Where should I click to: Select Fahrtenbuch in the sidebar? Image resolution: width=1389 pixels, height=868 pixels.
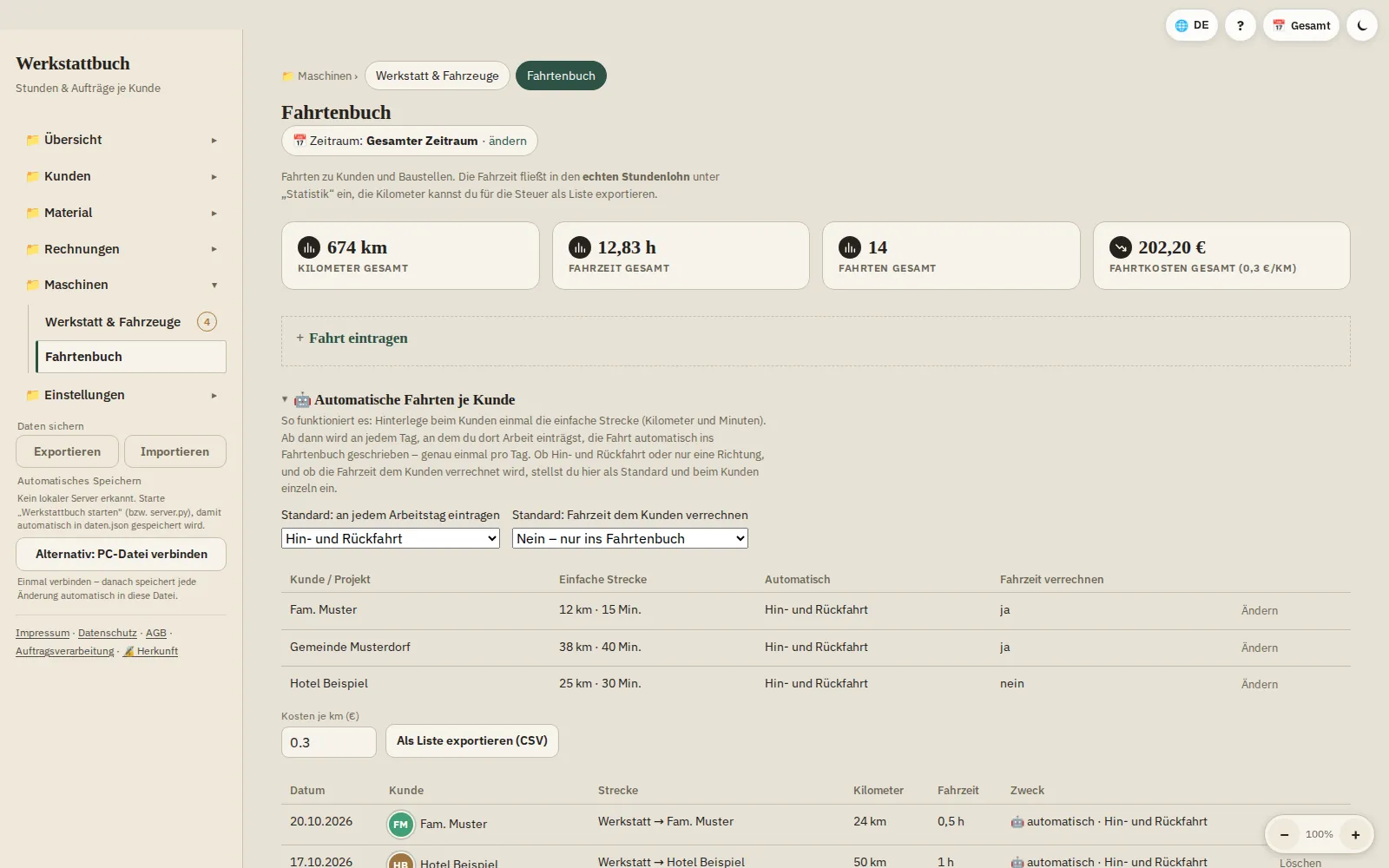130,357
